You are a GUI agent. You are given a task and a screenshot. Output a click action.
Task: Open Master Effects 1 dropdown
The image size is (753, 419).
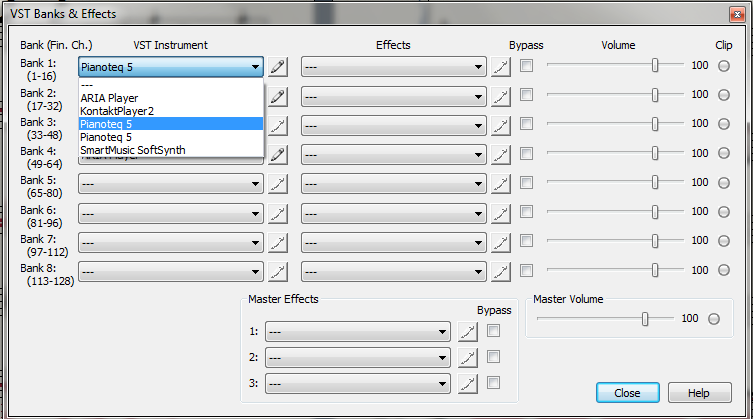click(x=358, y=332)
